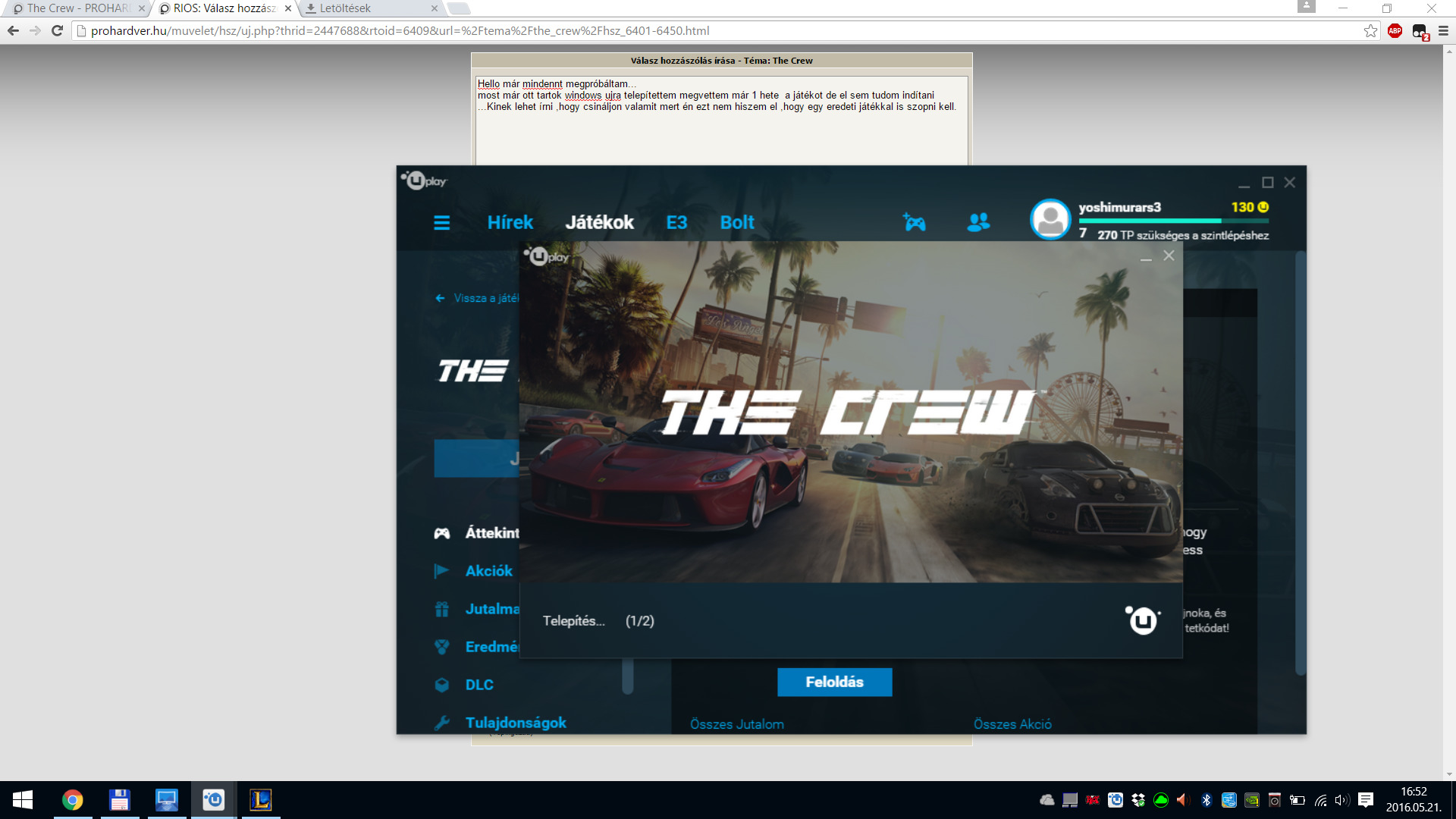Click the XP level progress bar
This screenshot has width=1456, height=819.
click(1172, 221)
